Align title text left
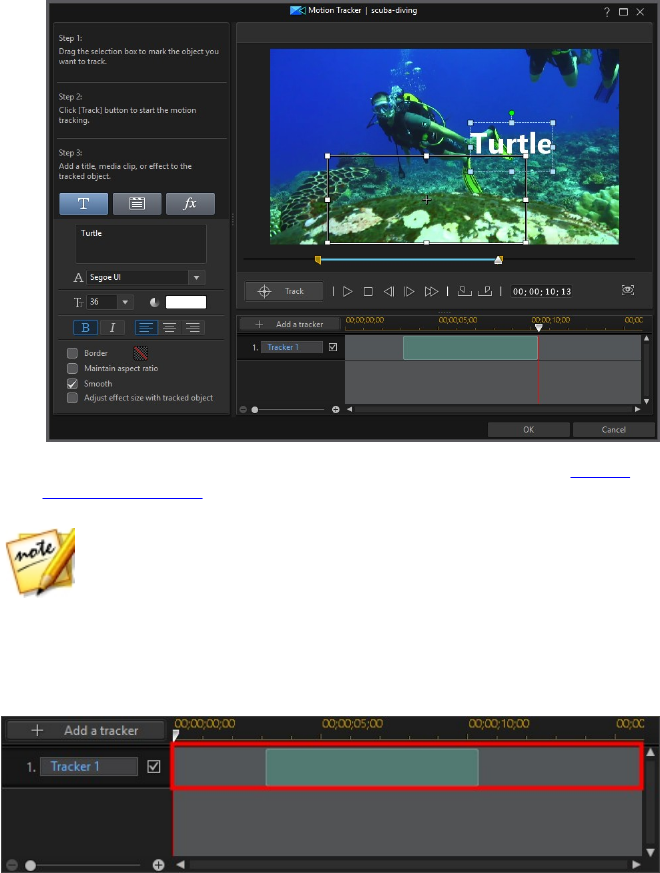Viewport: 660px width, 873px height. click(x=146, y=327)
